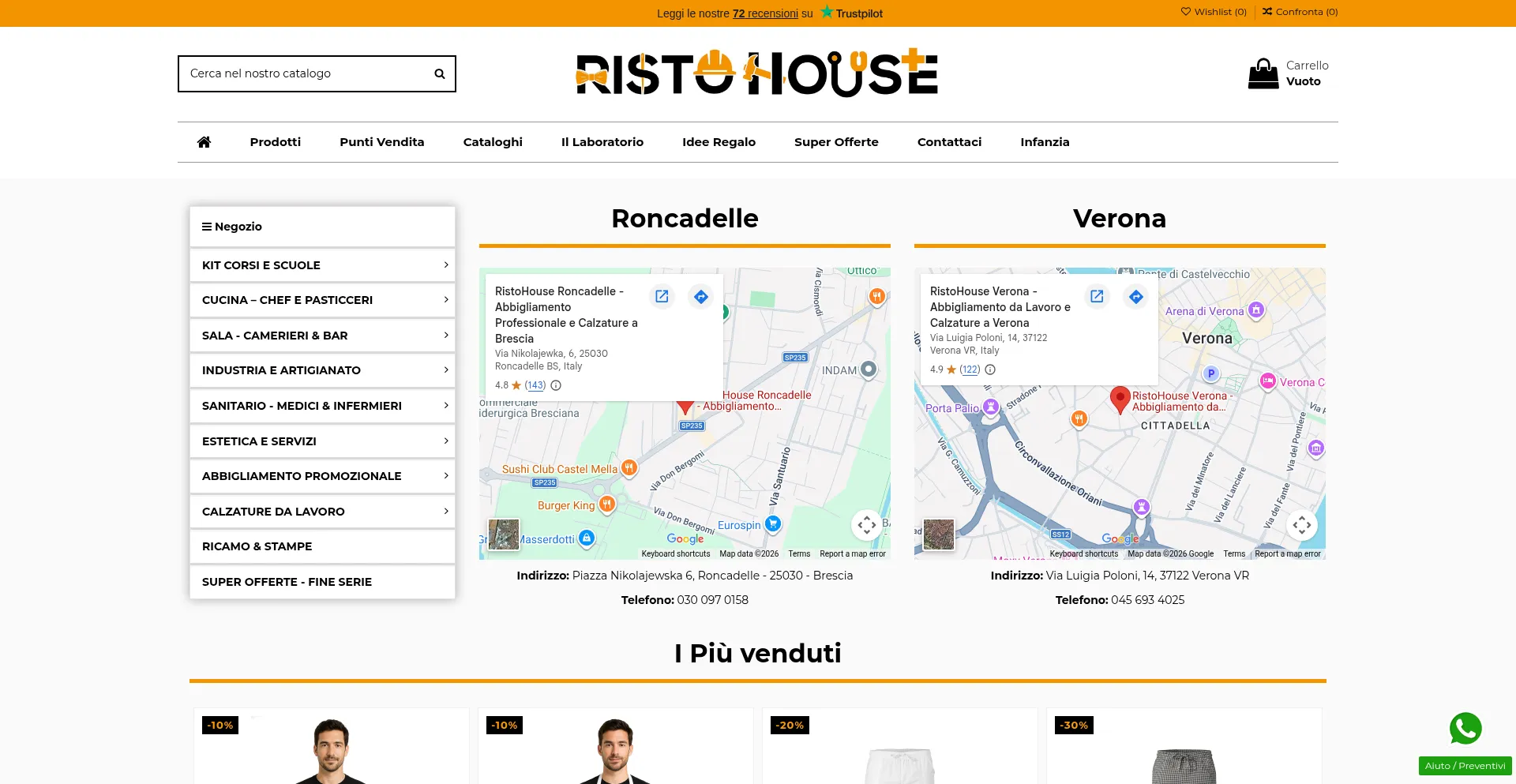
Task: Open RICAMO & STAMPE category
Action: 322,546
